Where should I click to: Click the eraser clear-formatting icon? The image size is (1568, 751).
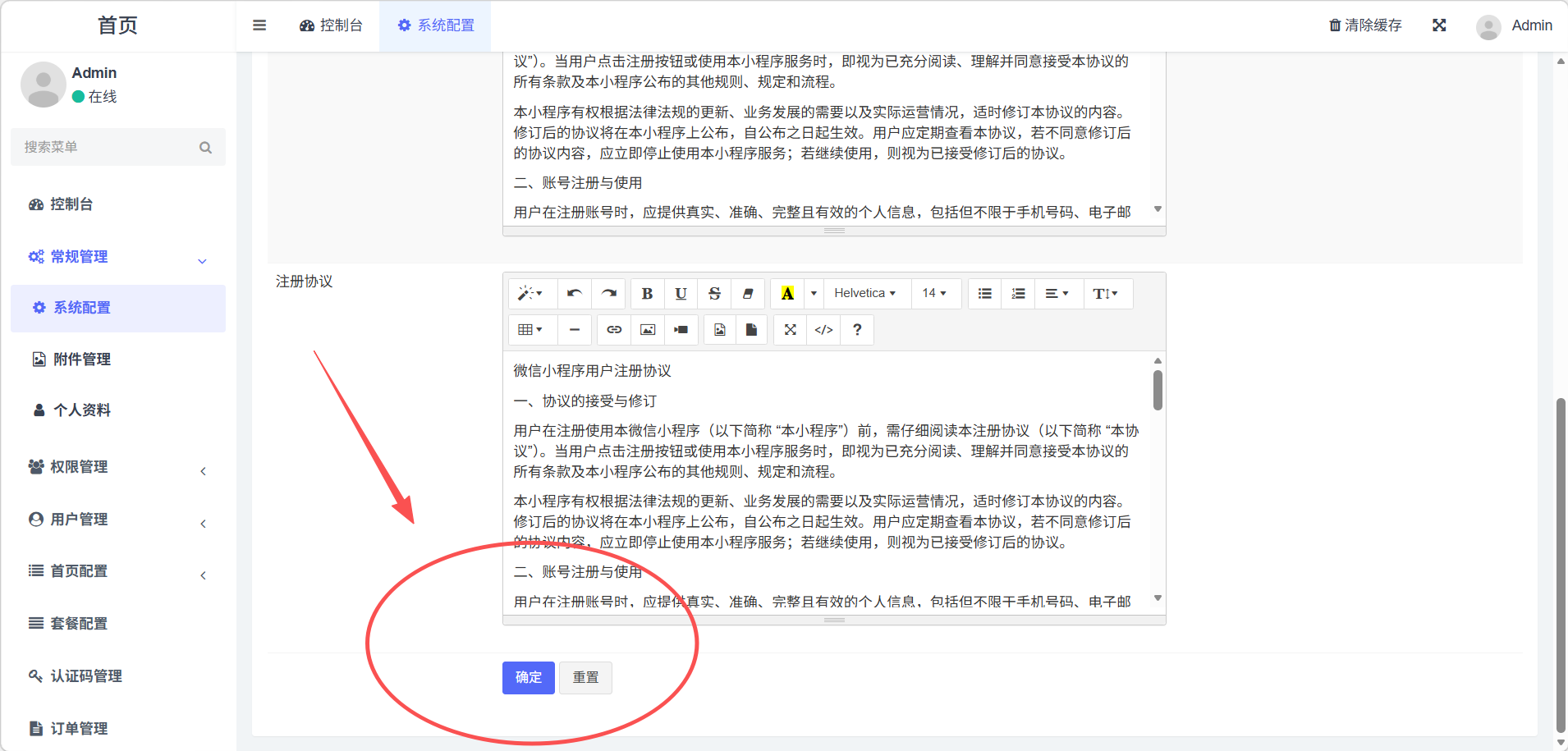point(748,294)
